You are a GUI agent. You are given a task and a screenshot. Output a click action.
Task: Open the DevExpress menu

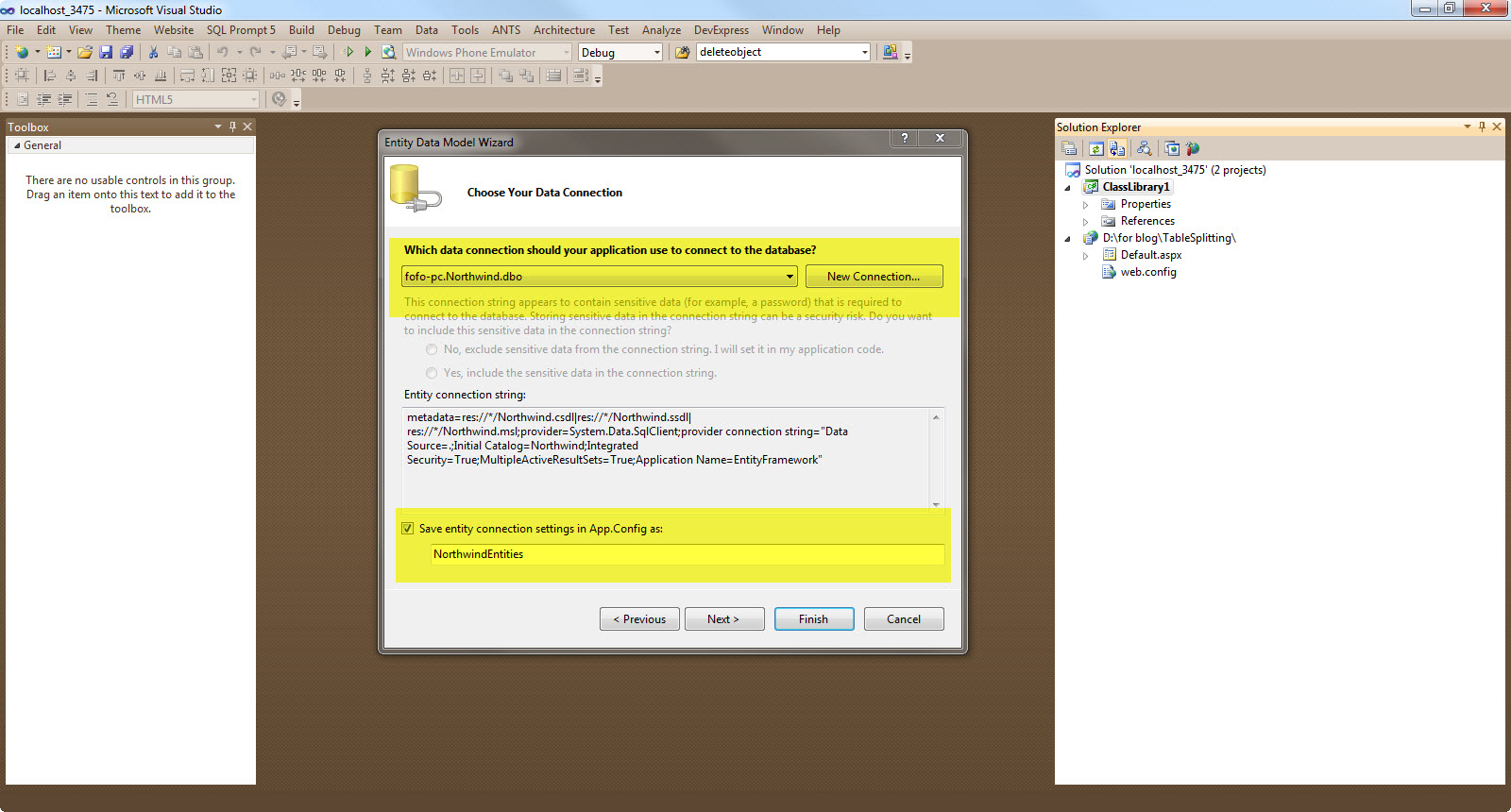tap(721, 30)
